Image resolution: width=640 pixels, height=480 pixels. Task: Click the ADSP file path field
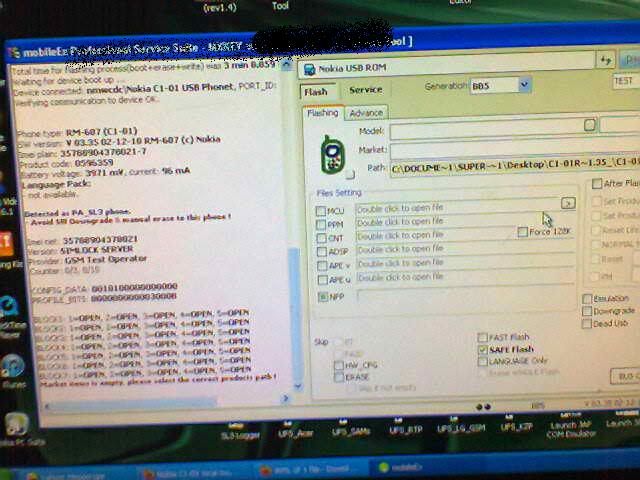click(465, 249)
